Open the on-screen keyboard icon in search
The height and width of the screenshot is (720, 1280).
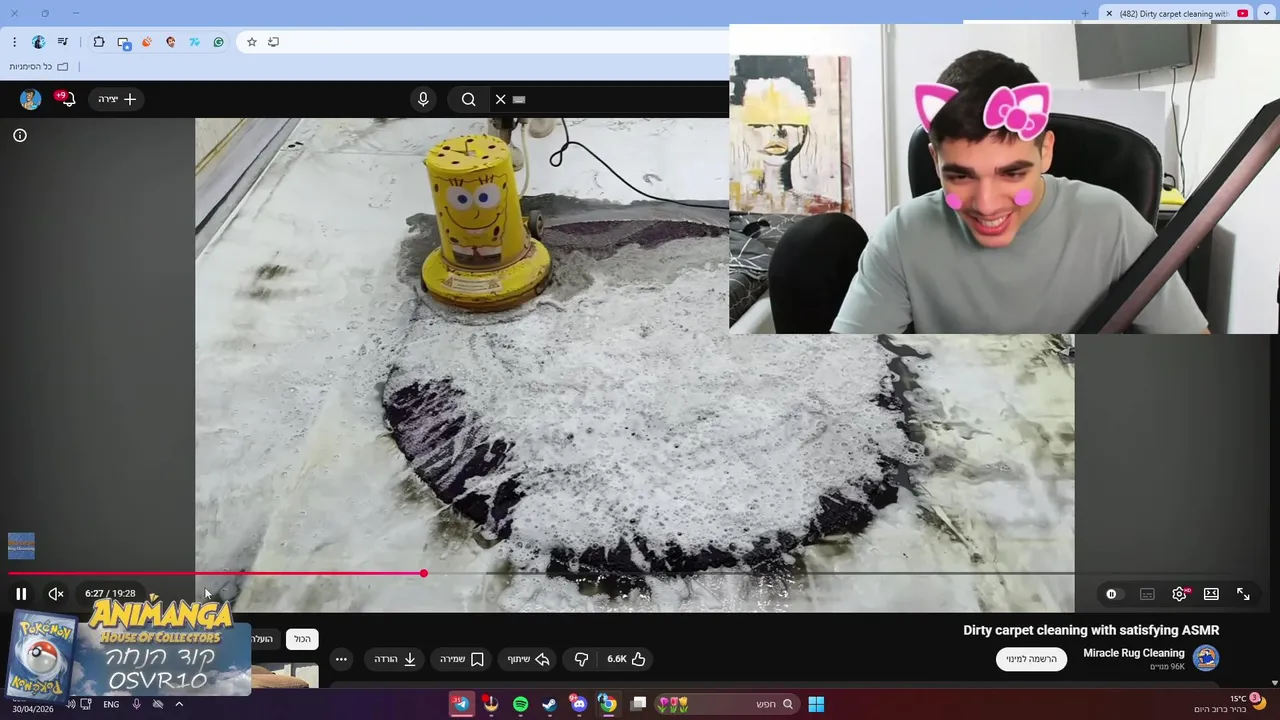coord(519,99)
